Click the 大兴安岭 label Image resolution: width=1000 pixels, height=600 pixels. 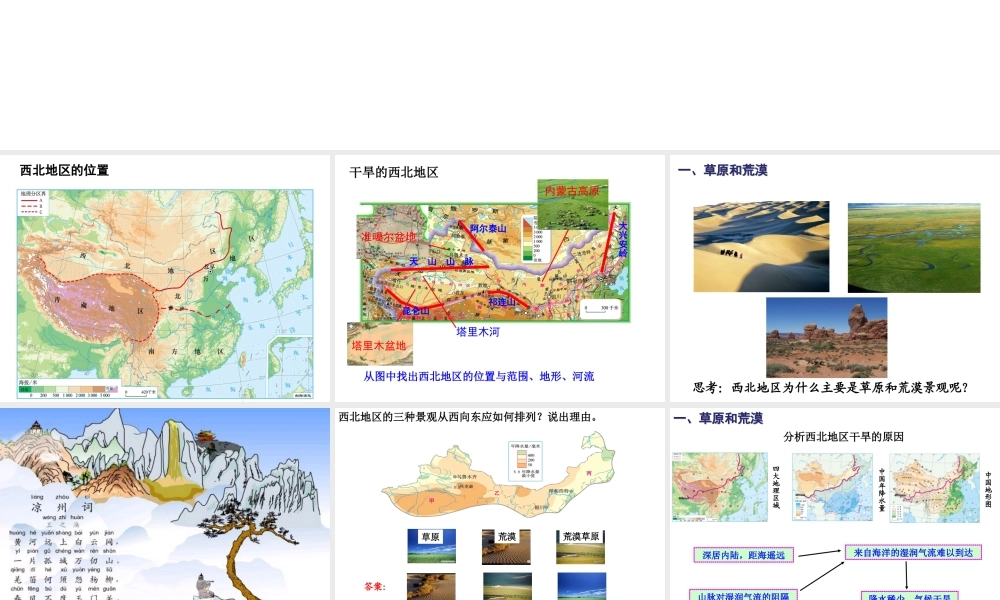622,240
